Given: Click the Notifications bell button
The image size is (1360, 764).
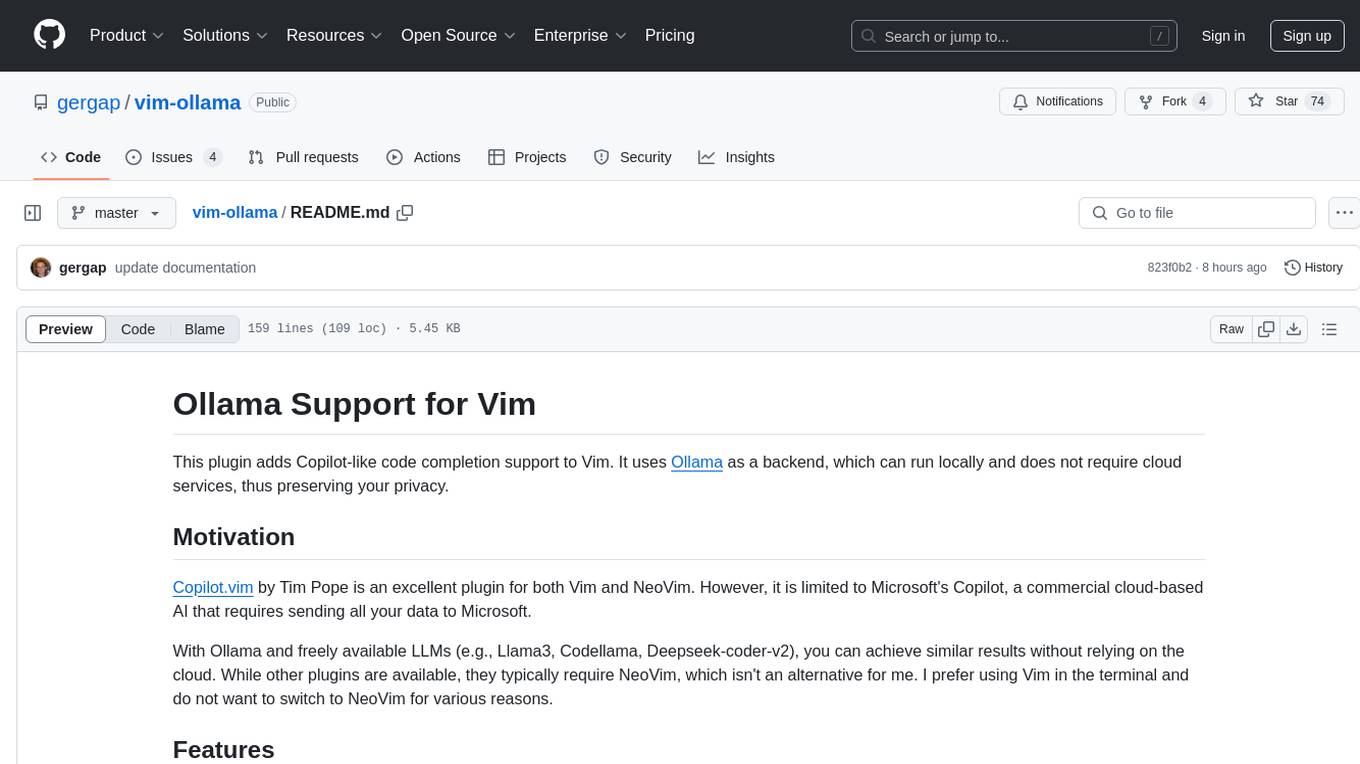Looking at the screenshot, I should click(1058, 101).
